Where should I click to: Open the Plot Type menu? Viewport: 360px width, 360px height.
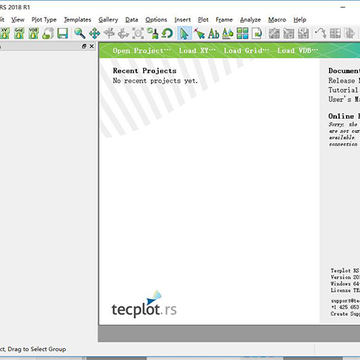pyautogui.click(x=44, y=20)
